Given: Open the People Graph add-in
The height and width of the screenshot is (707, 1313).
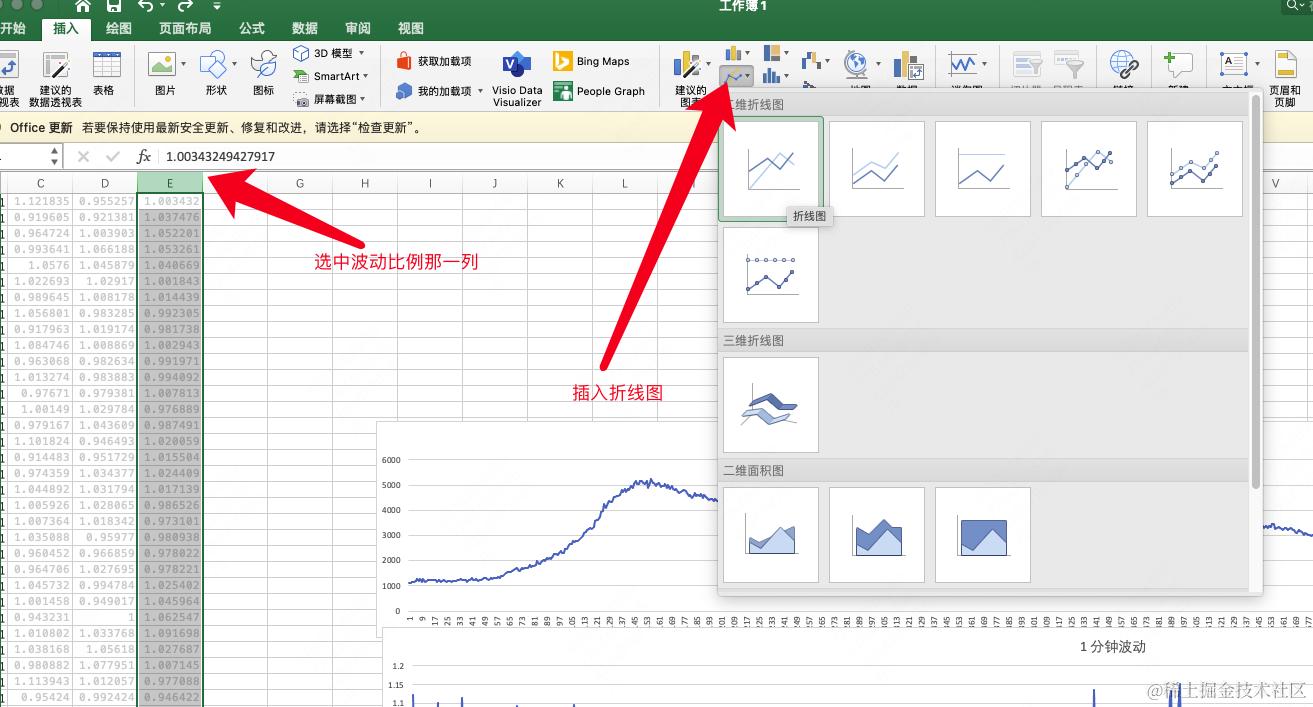Looking at the screenshot, I should point(599,91).
